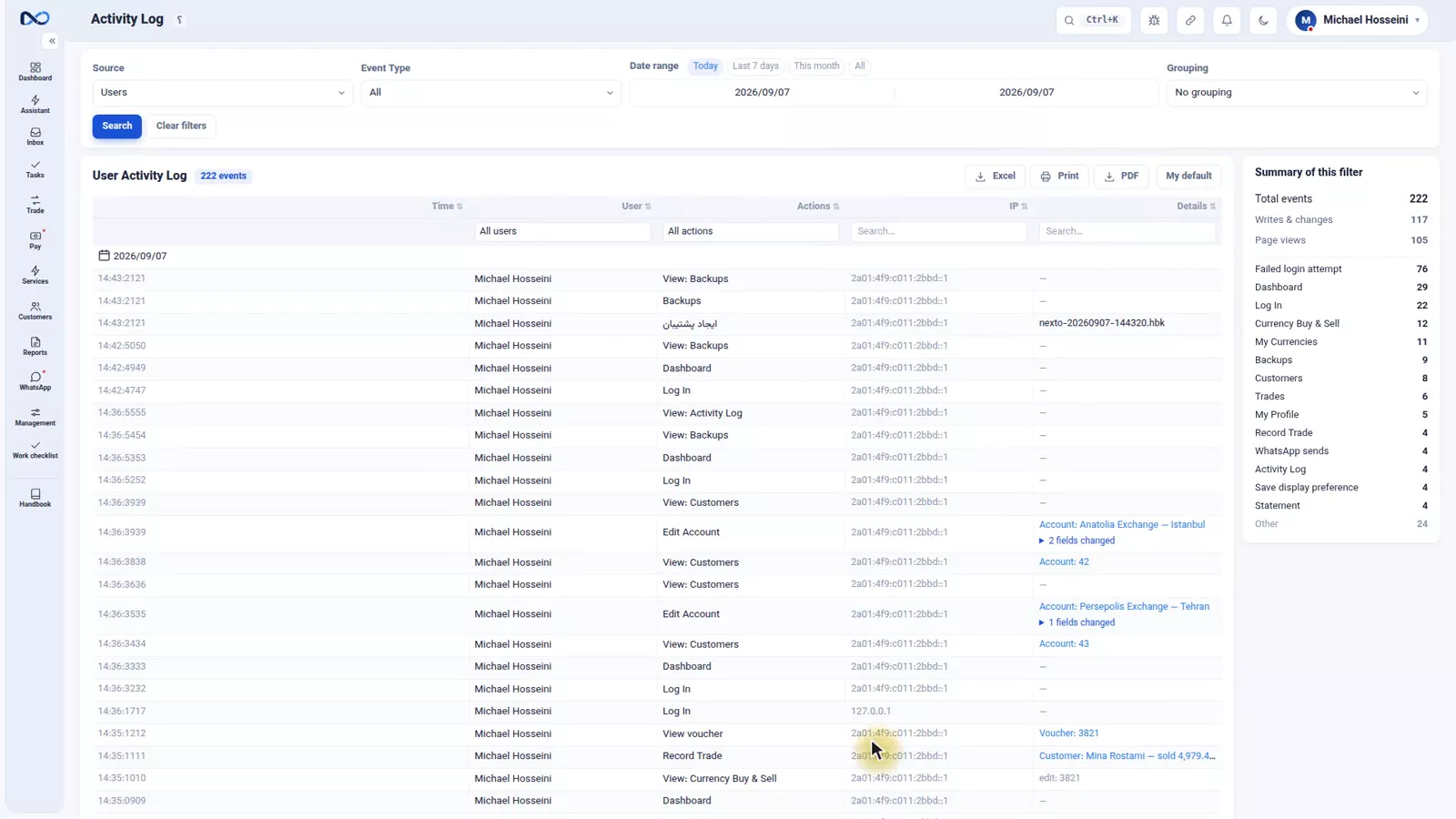
Task: Select the Last 7 days range
Action: tap(755, 66)
